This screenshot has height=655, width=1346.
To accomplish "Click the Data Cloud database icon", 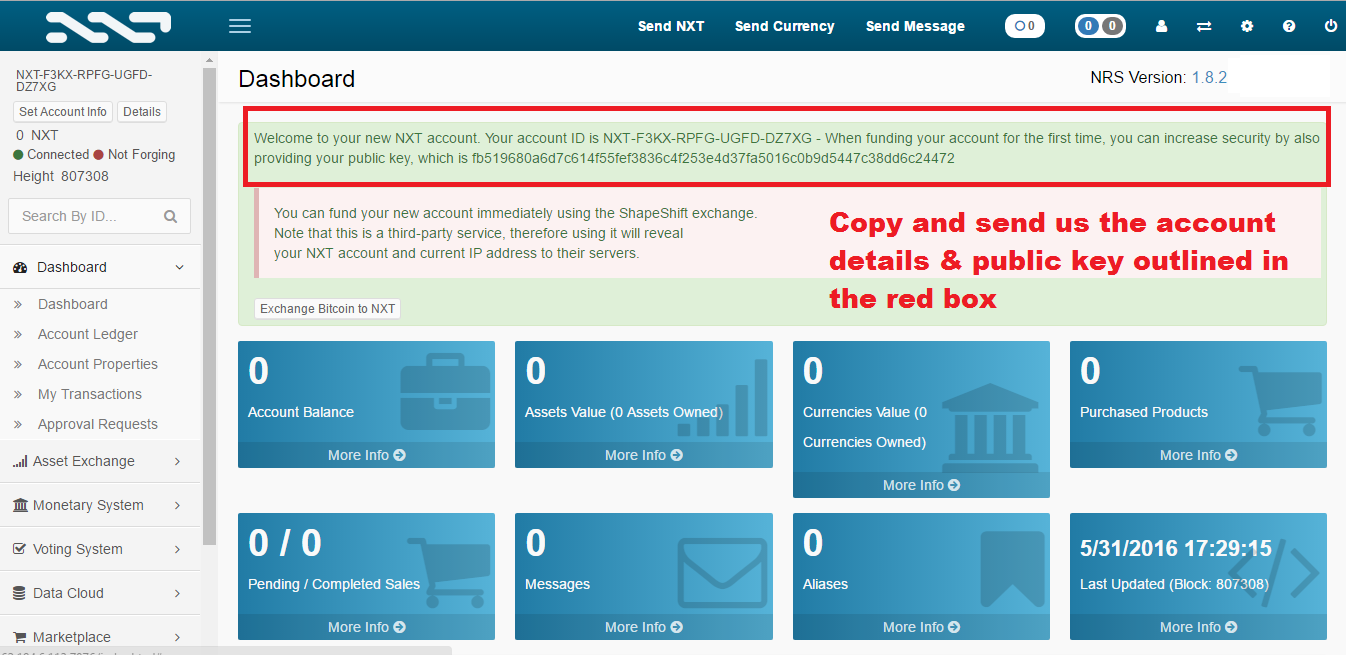I will (19, 593).
